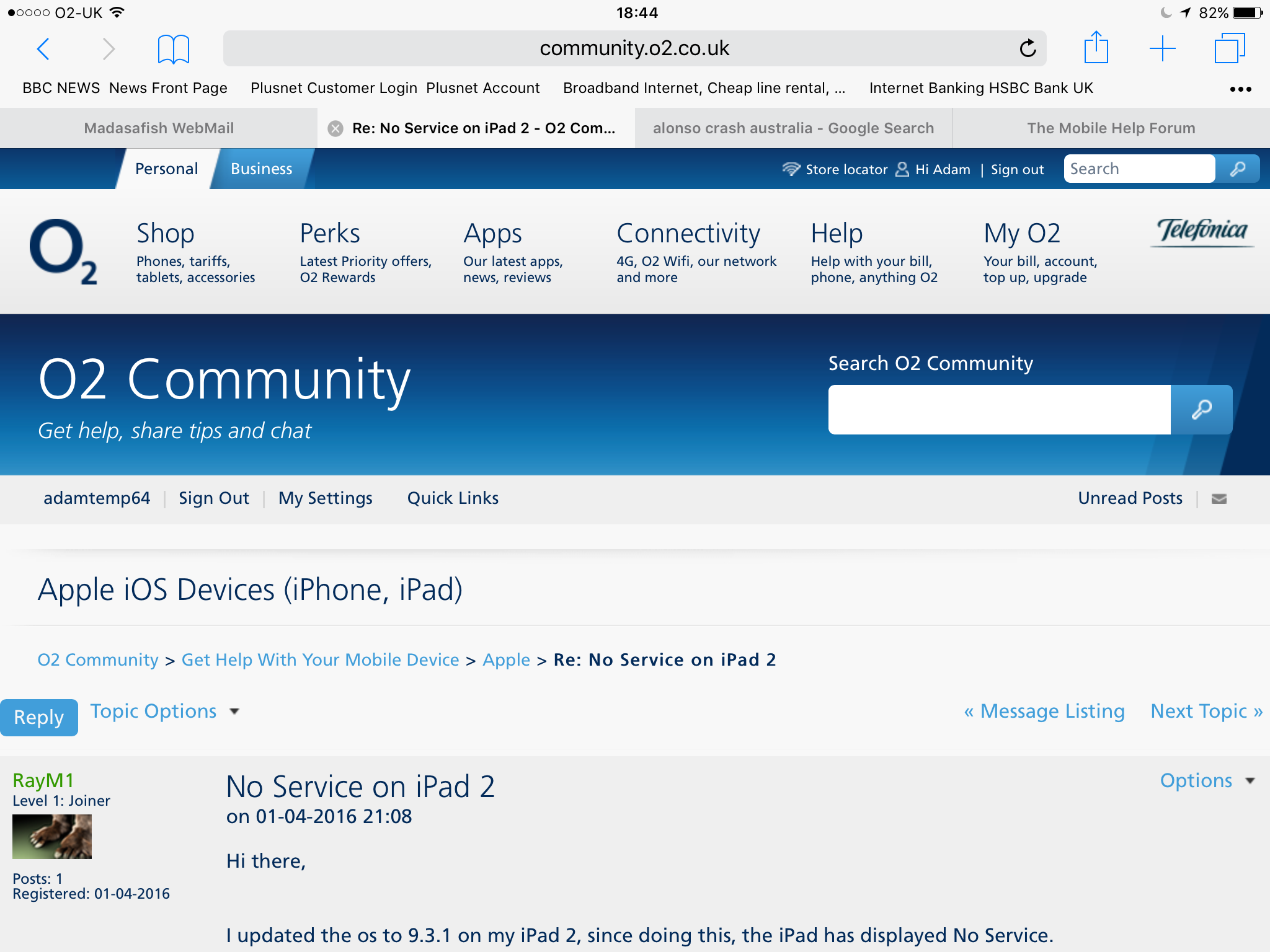
Task: Tap the iOS status bar clock
Action: (637, 12)
